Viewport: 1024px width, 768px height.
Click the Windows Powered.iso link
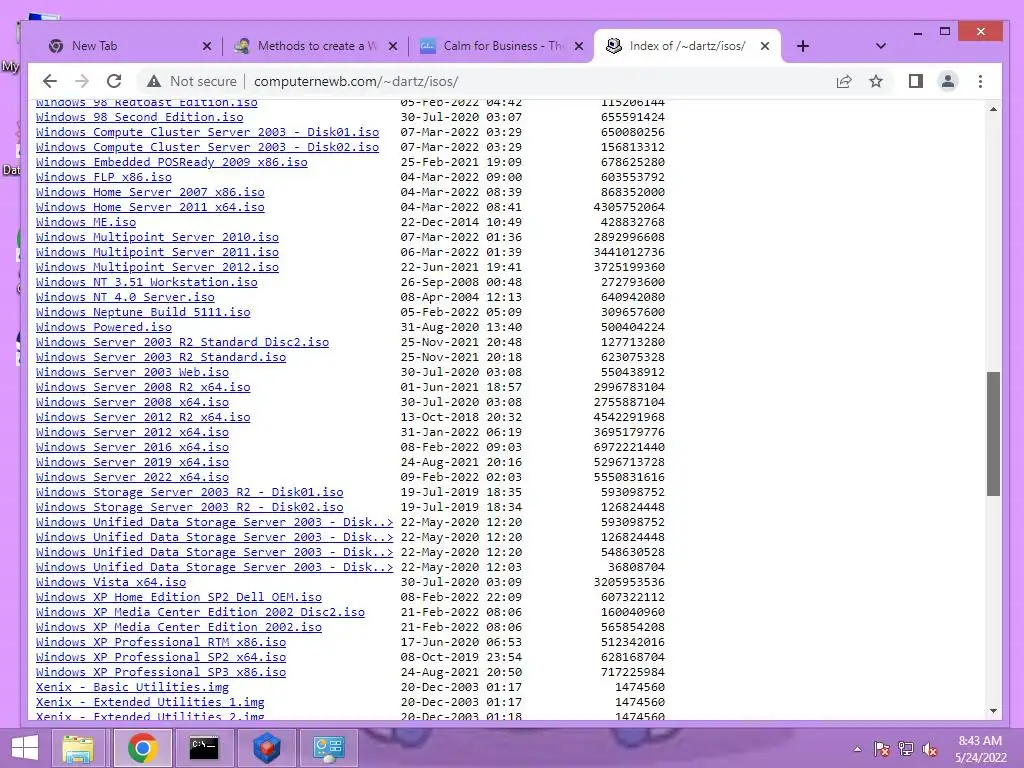tap(104, 327)
